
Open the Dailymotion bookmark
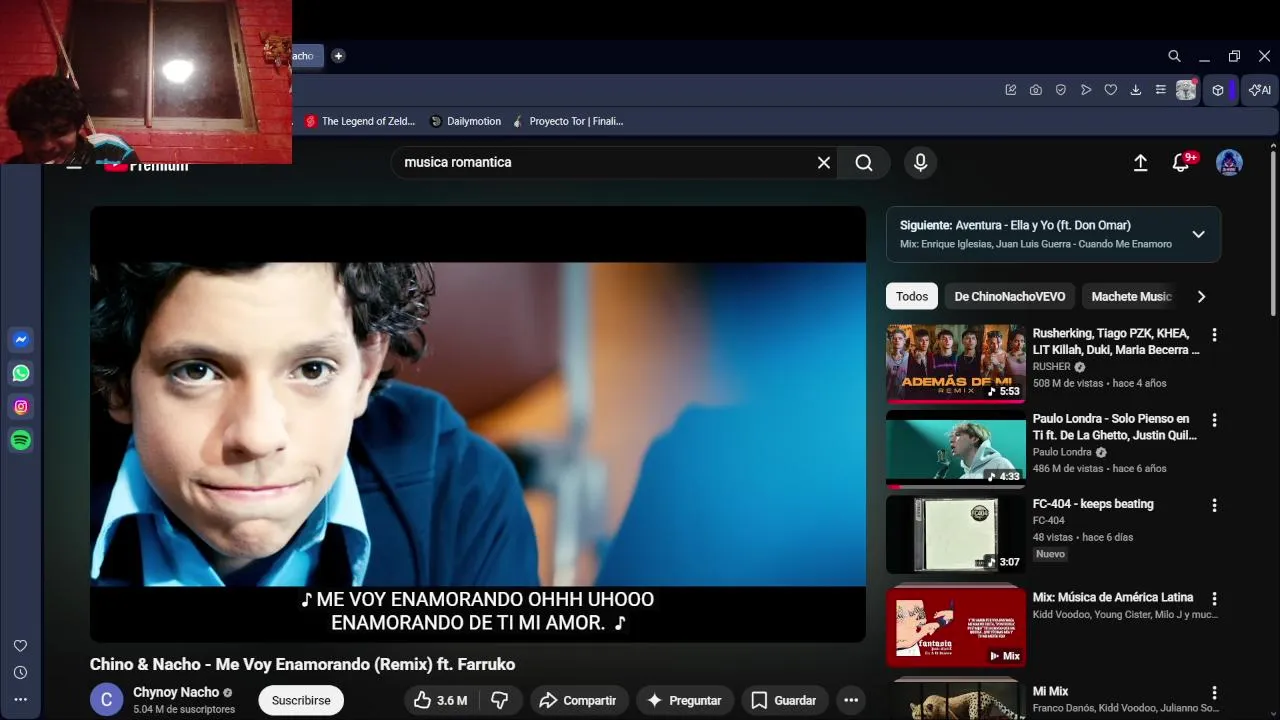[x=466, y=121]
